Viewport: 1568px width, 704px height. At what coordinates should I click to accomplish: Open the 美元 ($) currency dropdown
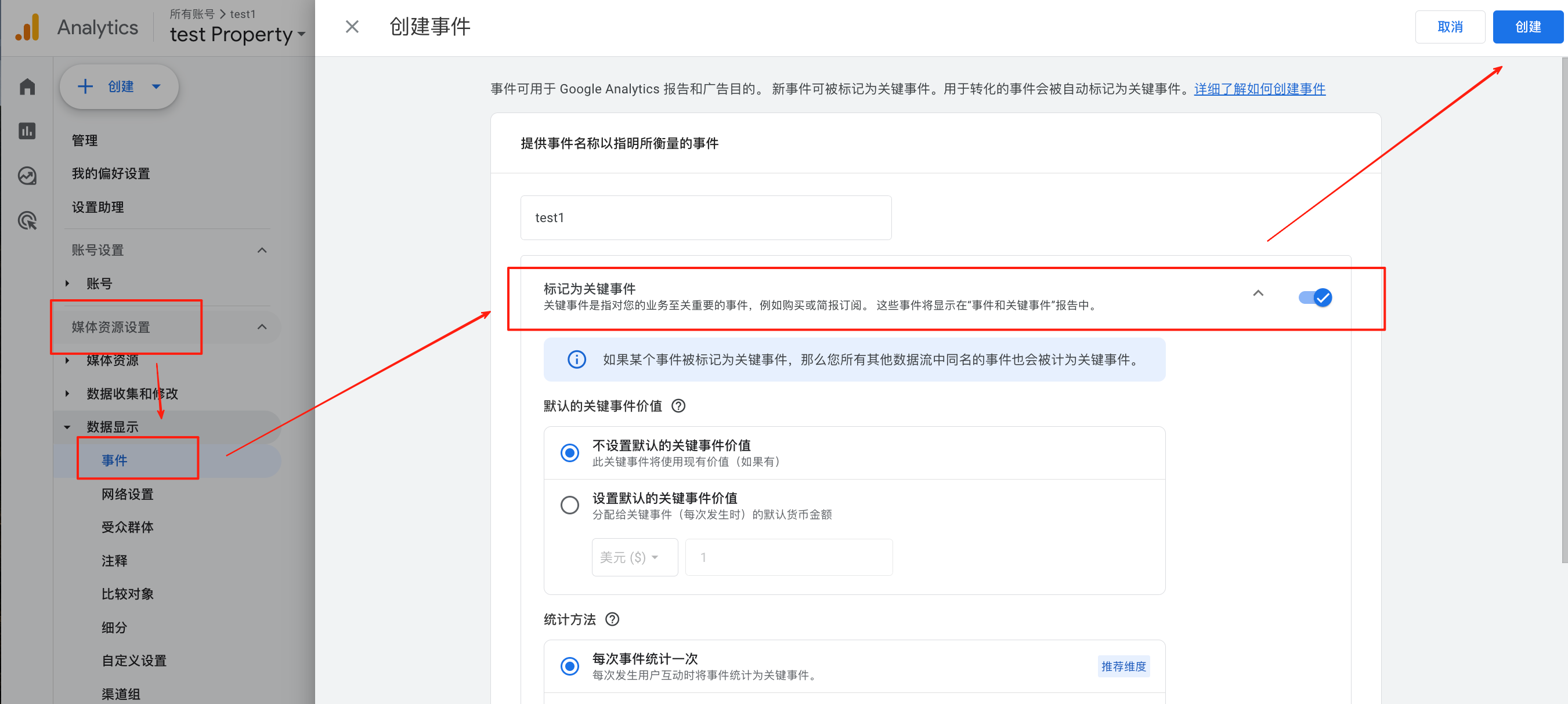634,557
